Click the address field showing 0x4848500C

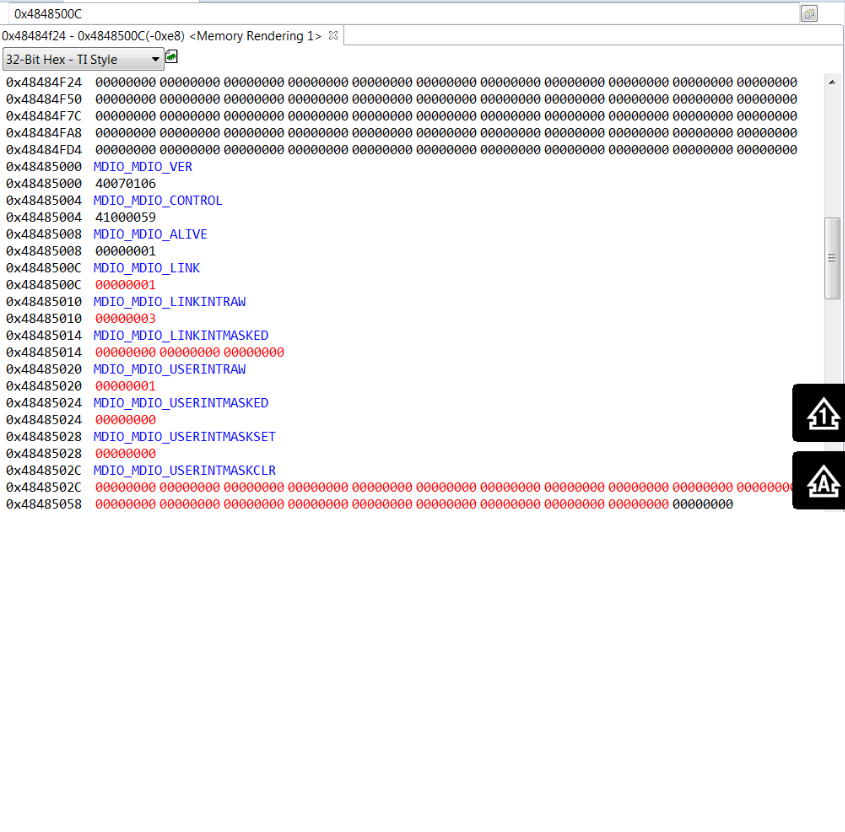click(403, 13)
